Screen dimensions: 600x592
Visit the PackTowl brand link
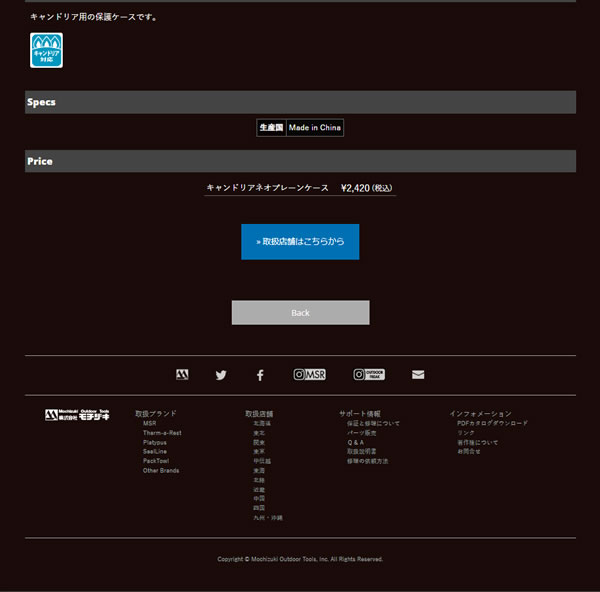coord(156,461)
